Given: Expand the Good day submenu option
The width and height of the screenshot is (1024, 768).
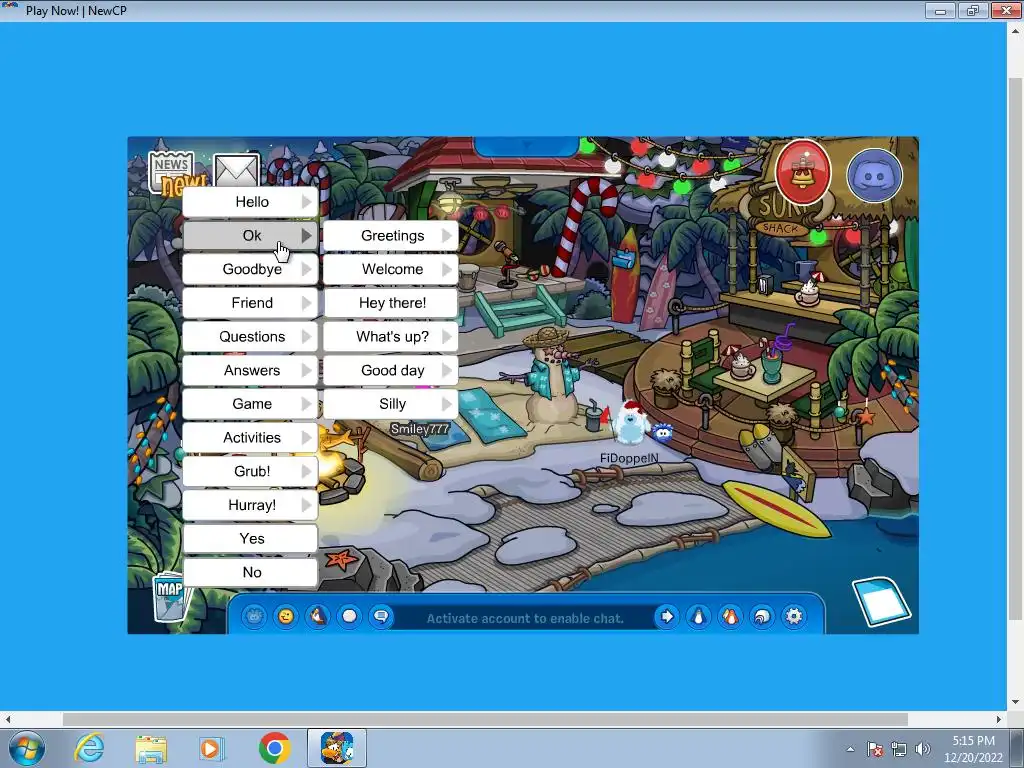Looking at the screenshot, I should pyautogui.click(x=391, y=370).
